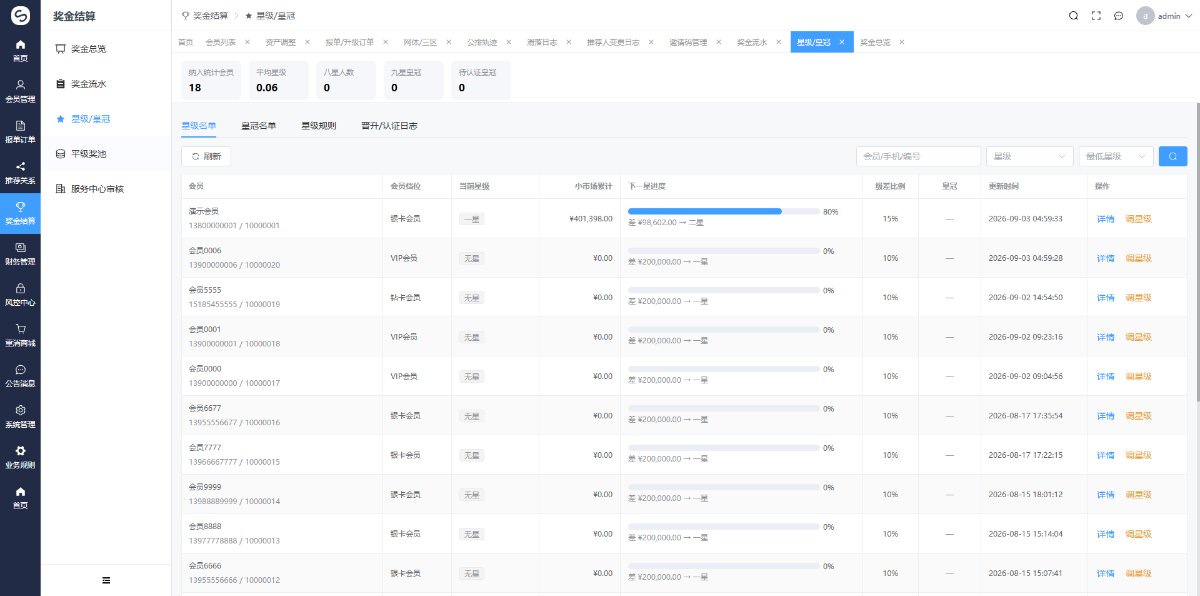Open 服务中心审核 in the side submenu
The height and width of the screenshot is (596, 1200).
click(106, 188)
